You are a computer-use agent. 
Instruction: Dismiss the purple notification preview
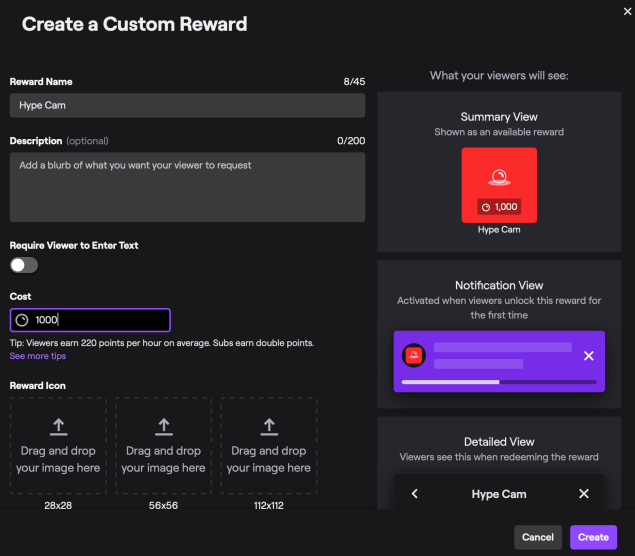588,356
